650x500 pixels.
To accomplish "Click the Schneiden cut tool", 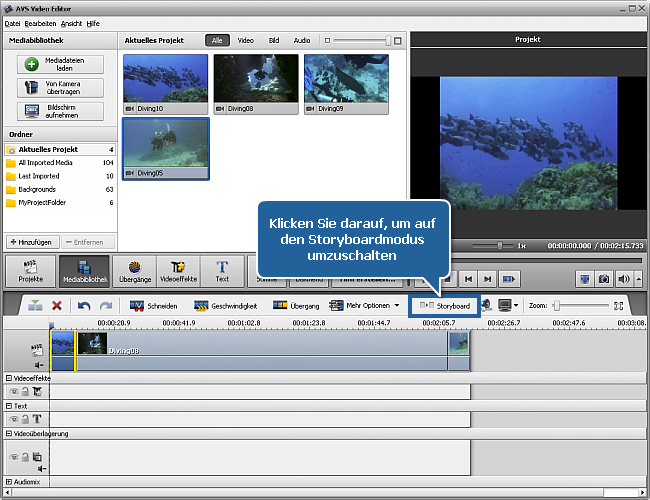I will coord(153,305).
